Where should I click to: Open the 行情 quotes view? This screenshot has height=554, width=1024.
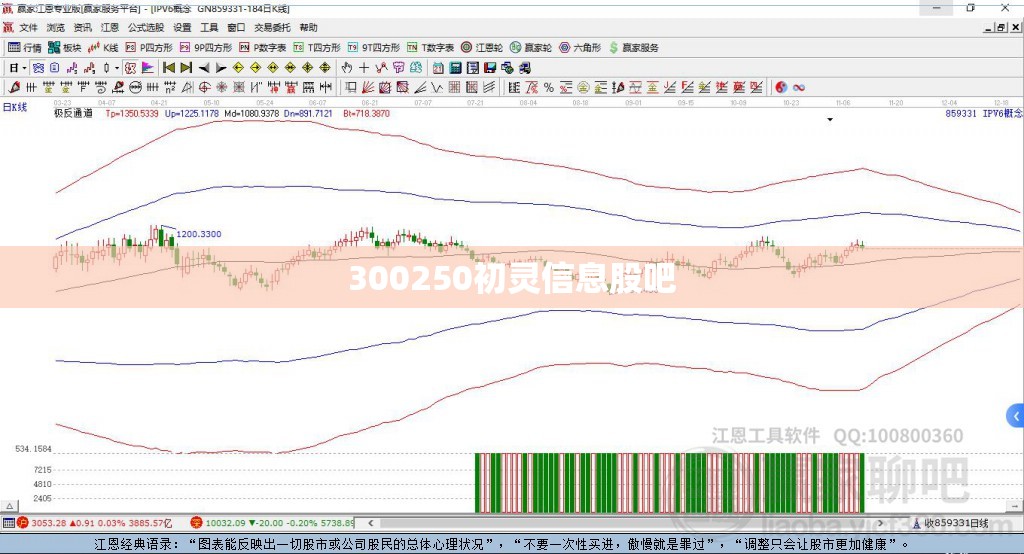25,48
